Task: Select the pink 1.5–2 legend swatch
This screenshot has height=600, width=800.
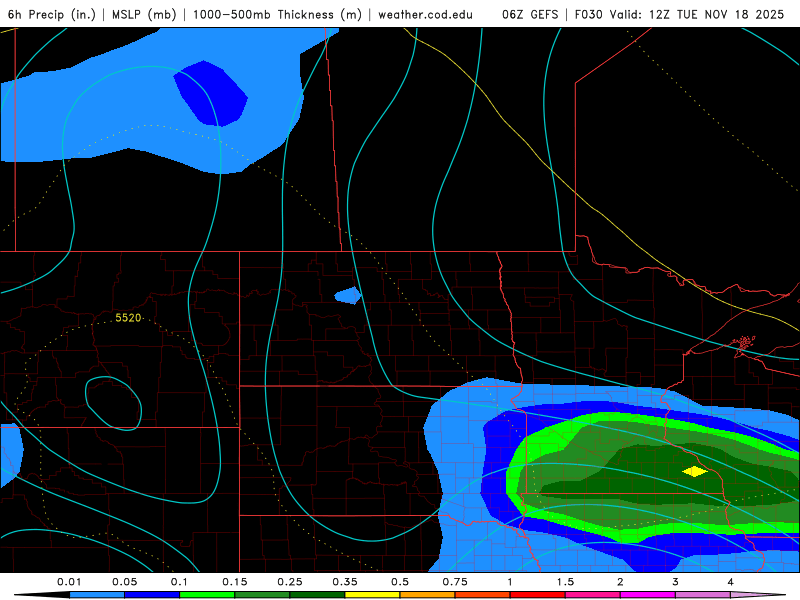Action: pyautogui.click(x=593, y=595)
